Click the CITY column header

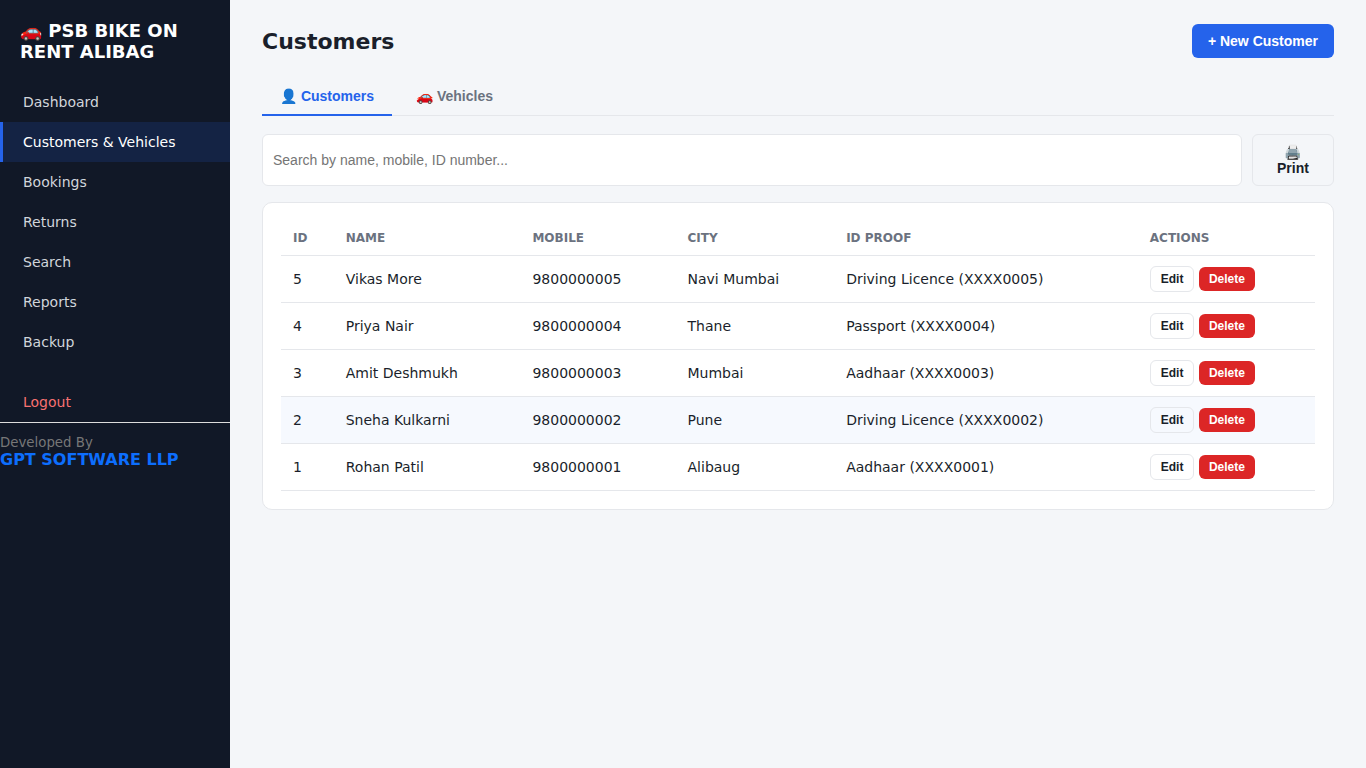[702, 238]
